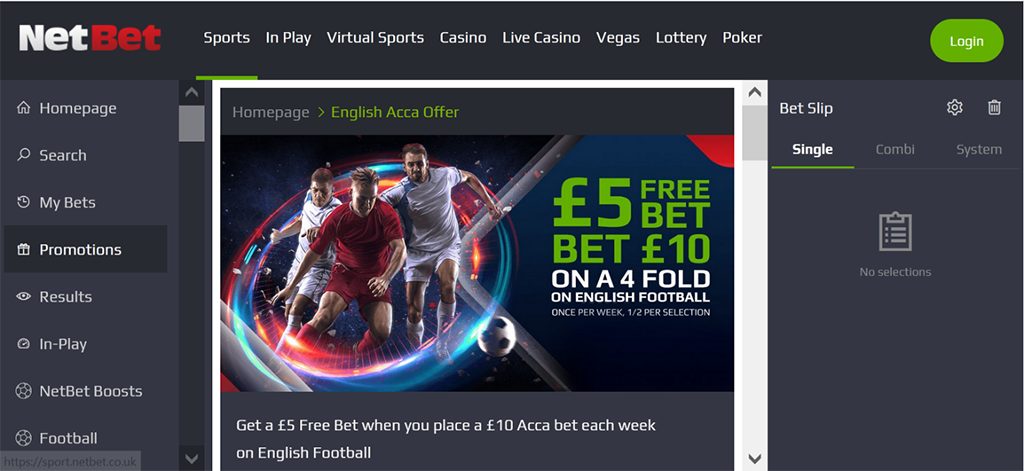
Task: Click the NetBet logo
Action: 90,39
